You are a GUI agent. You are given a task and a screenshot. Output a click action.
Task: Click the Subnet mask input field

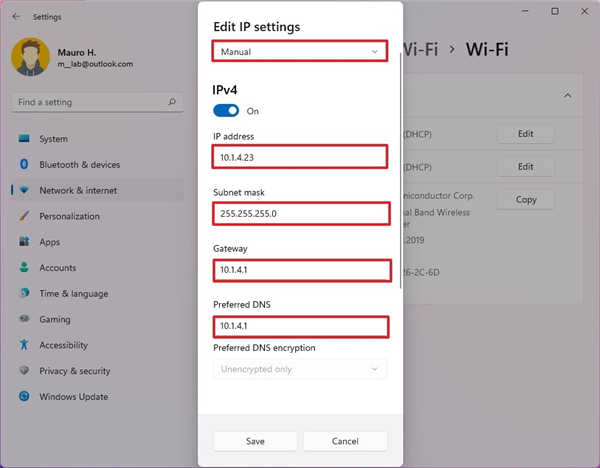(x=300, y=213)
